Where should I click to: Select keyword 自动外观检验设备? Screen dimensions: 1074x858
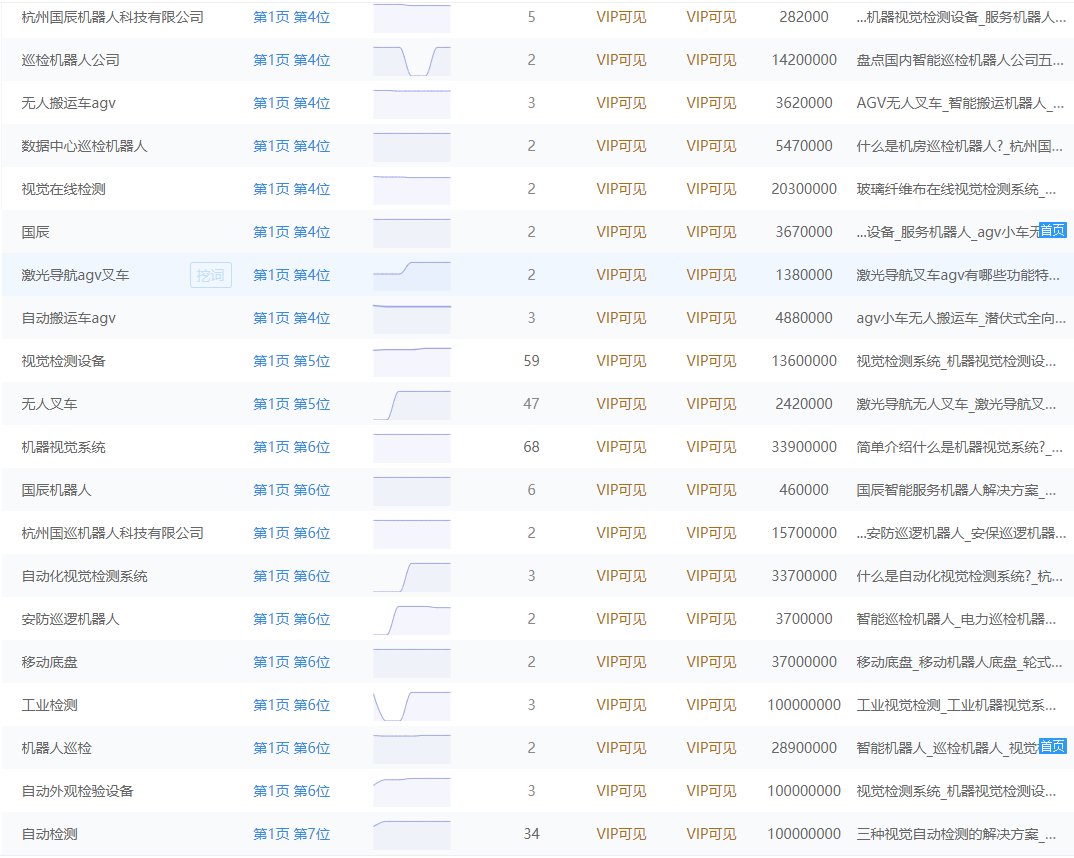pyautogui.click(x=77, y=791)
